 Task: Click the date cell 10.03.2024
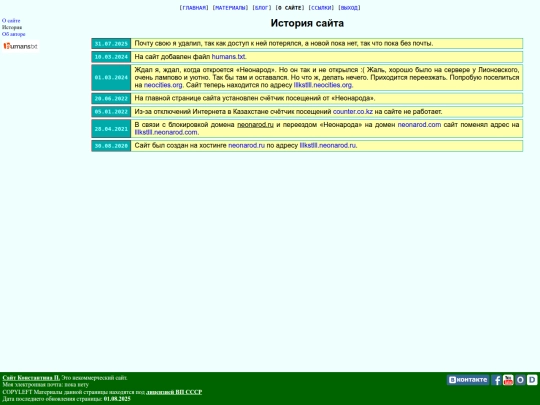(111, 57)
